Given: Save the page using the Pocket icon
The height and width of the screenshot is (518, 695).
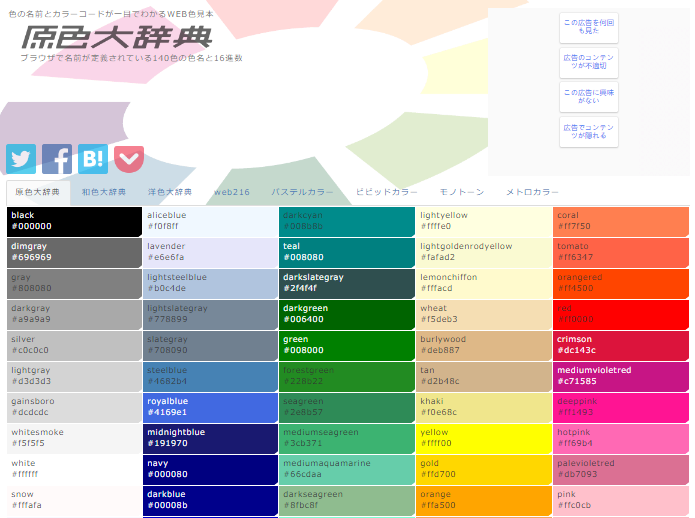Looking at the screenshot, I should (128, 158).
